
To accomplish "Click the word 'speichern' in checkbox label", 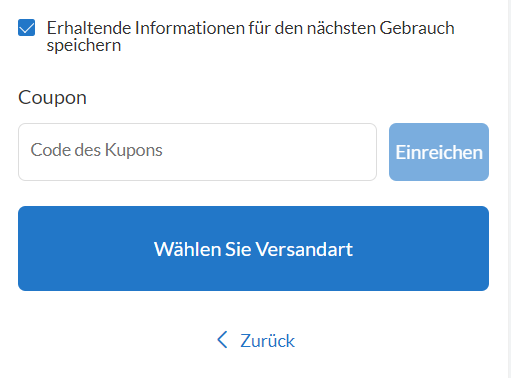I will tap(84, 45).
